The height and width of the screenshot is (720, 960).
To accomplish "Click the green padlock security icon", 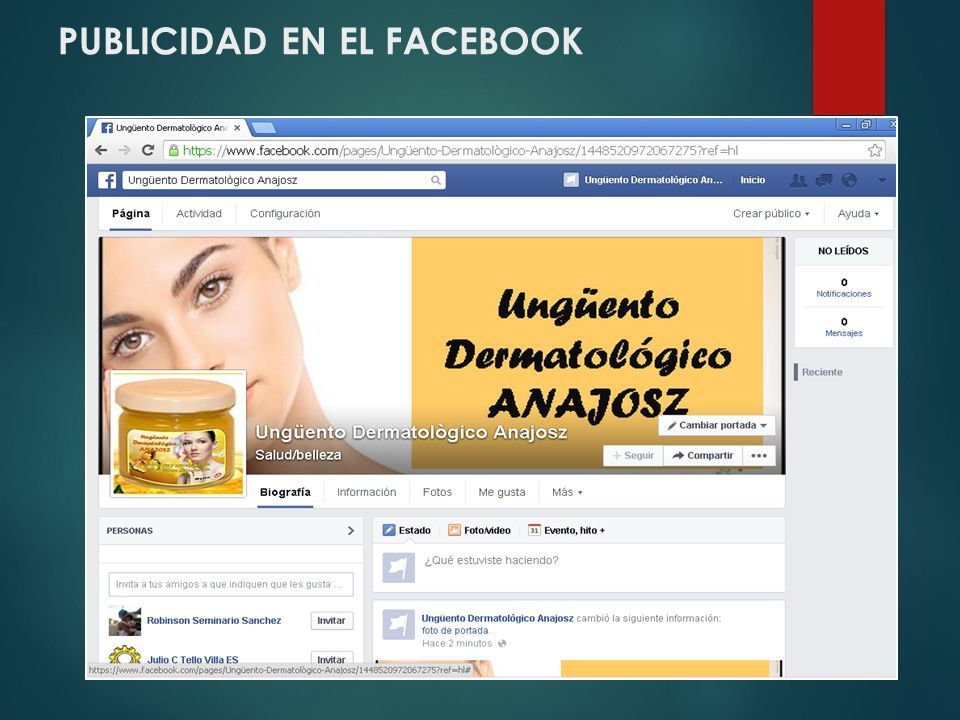I will pos(173,150).
